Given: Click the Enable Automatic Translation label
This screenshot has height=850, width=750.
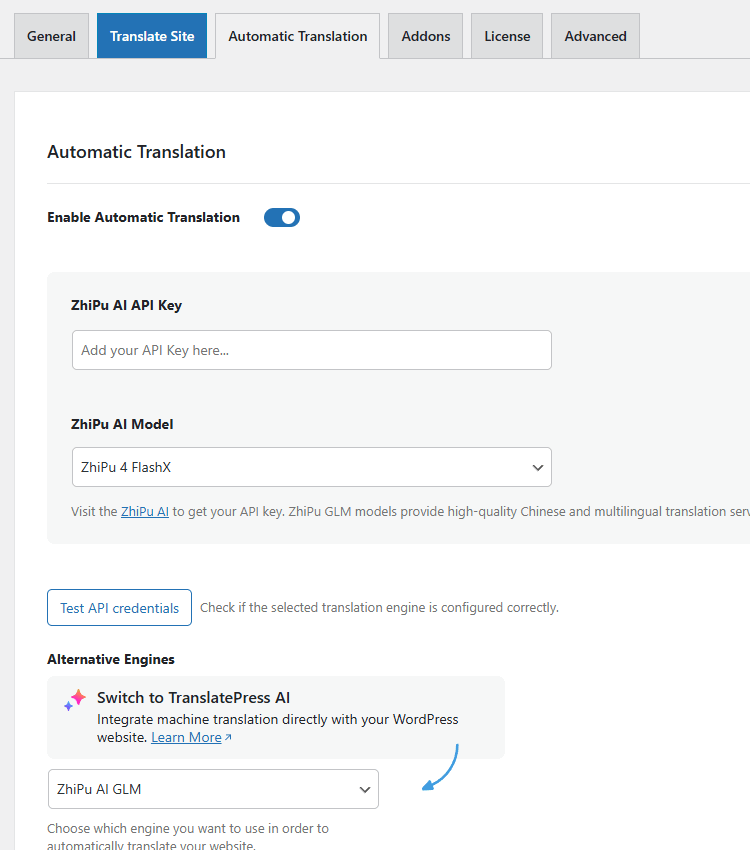Looking at the screenshot, I should tap(143, 217).
